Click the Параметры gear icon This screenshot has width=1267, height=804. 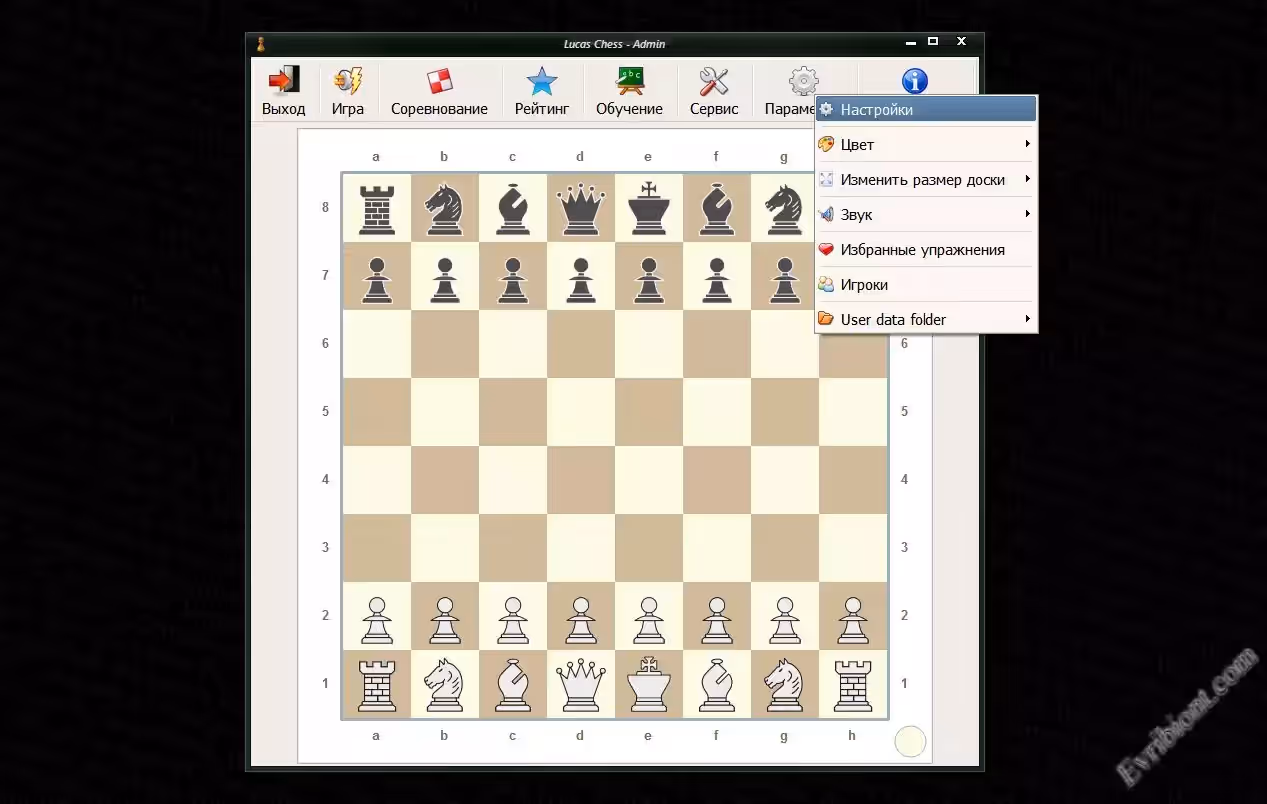pos(803,81)
